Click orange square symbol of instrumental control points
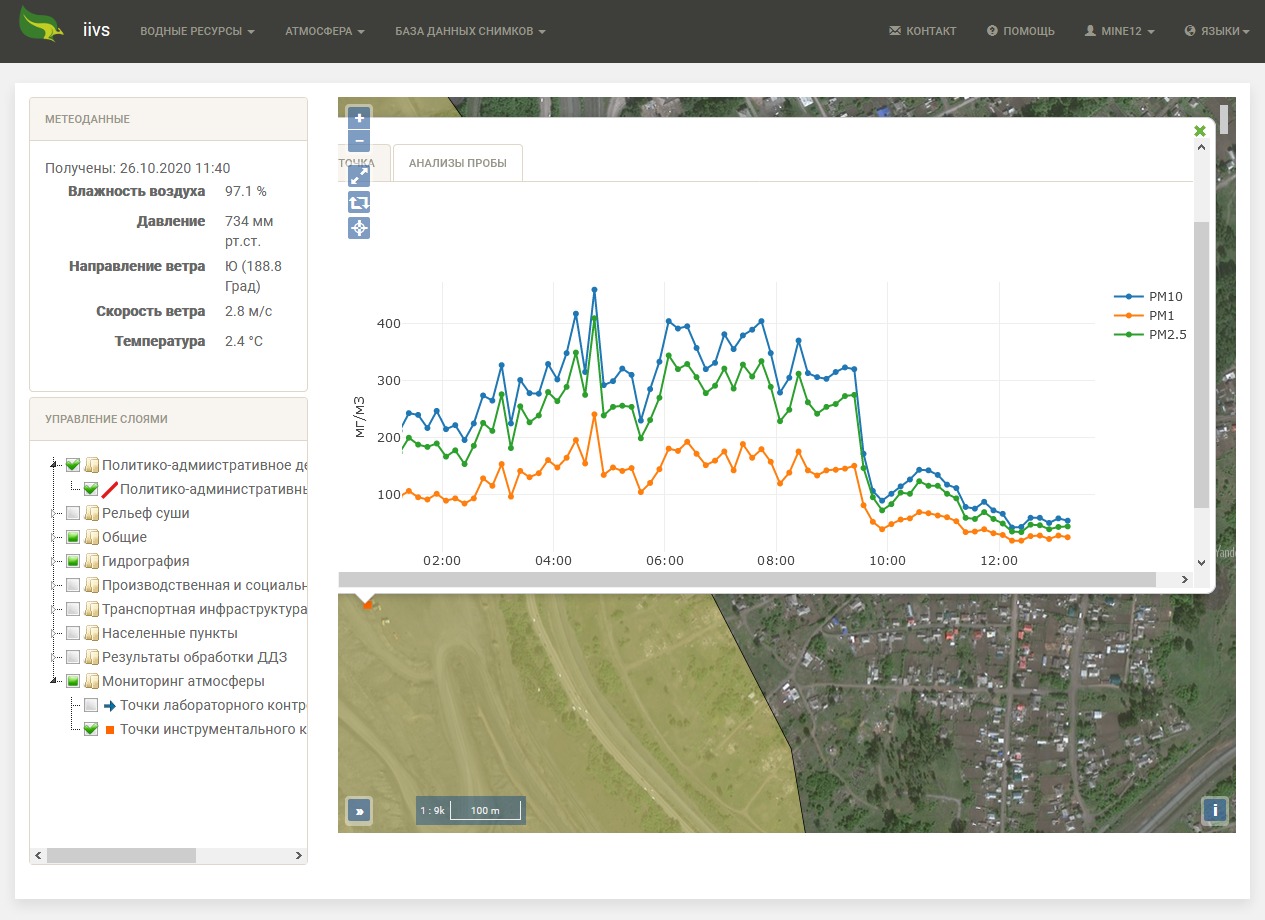1265x920 pixels. 110,729
